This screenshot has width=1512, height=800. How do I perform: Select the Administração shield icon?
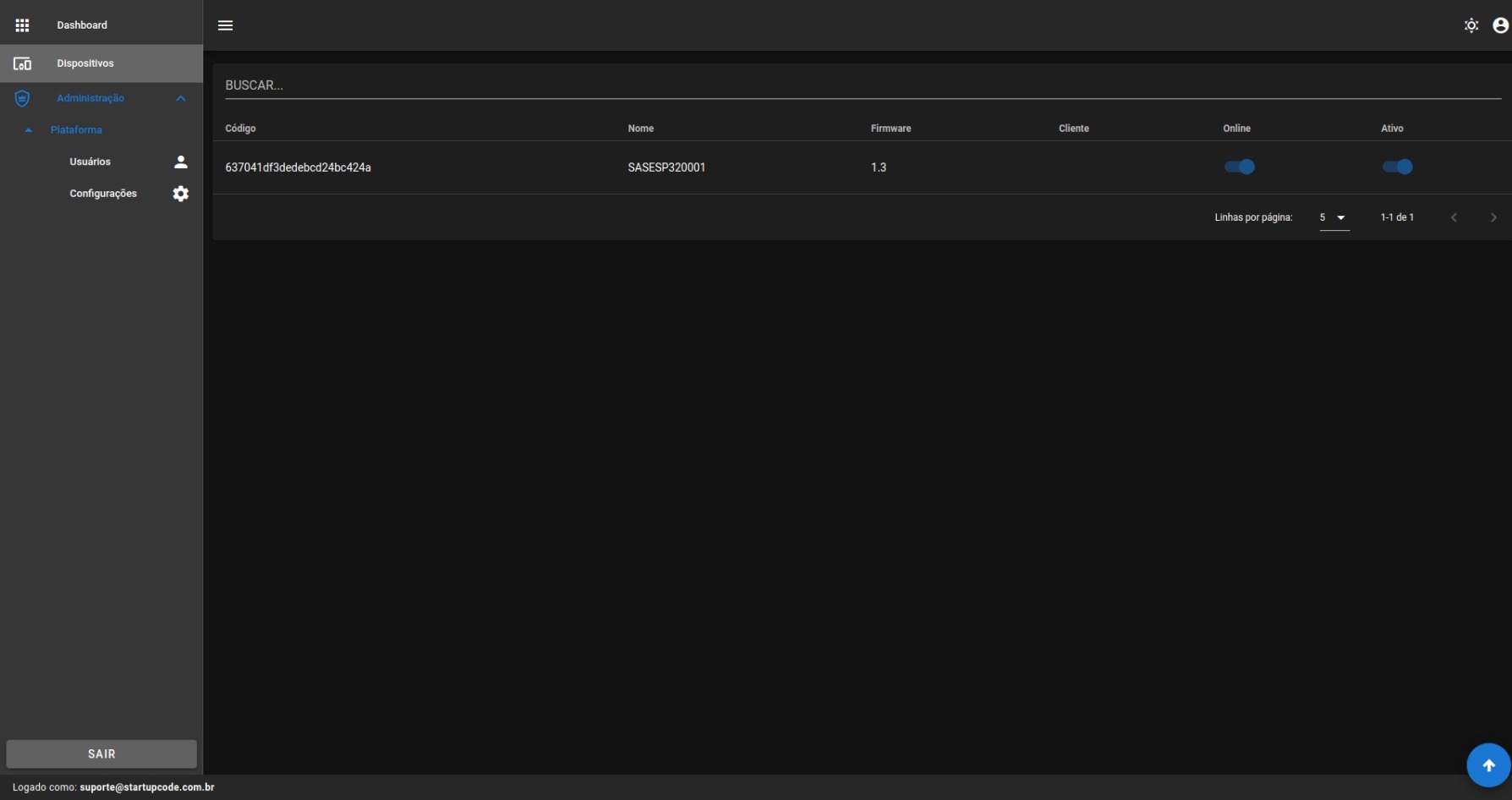point(21,98)
